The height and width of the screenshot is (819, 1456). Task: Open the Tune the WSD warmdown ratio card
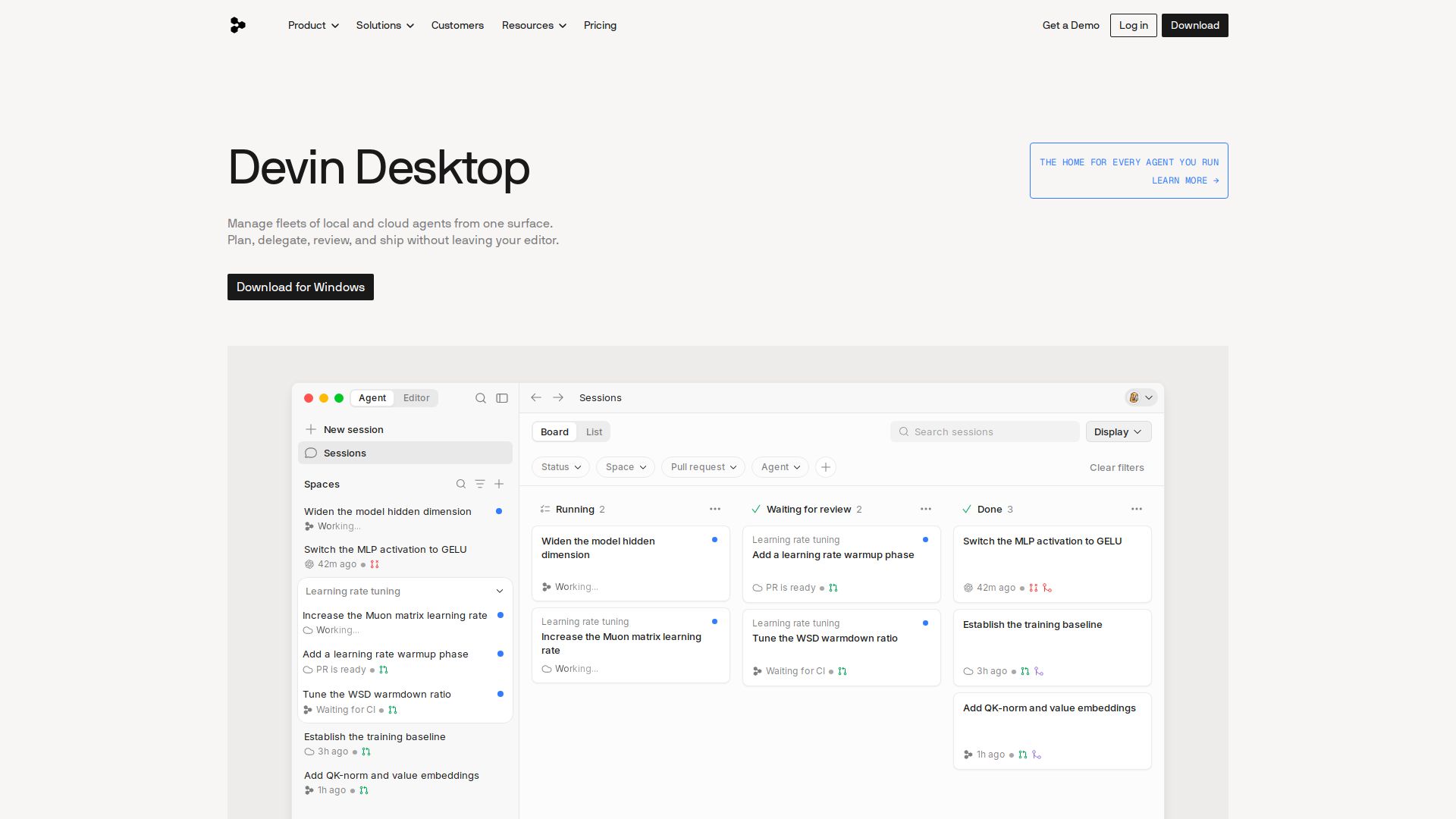point(842,648)
